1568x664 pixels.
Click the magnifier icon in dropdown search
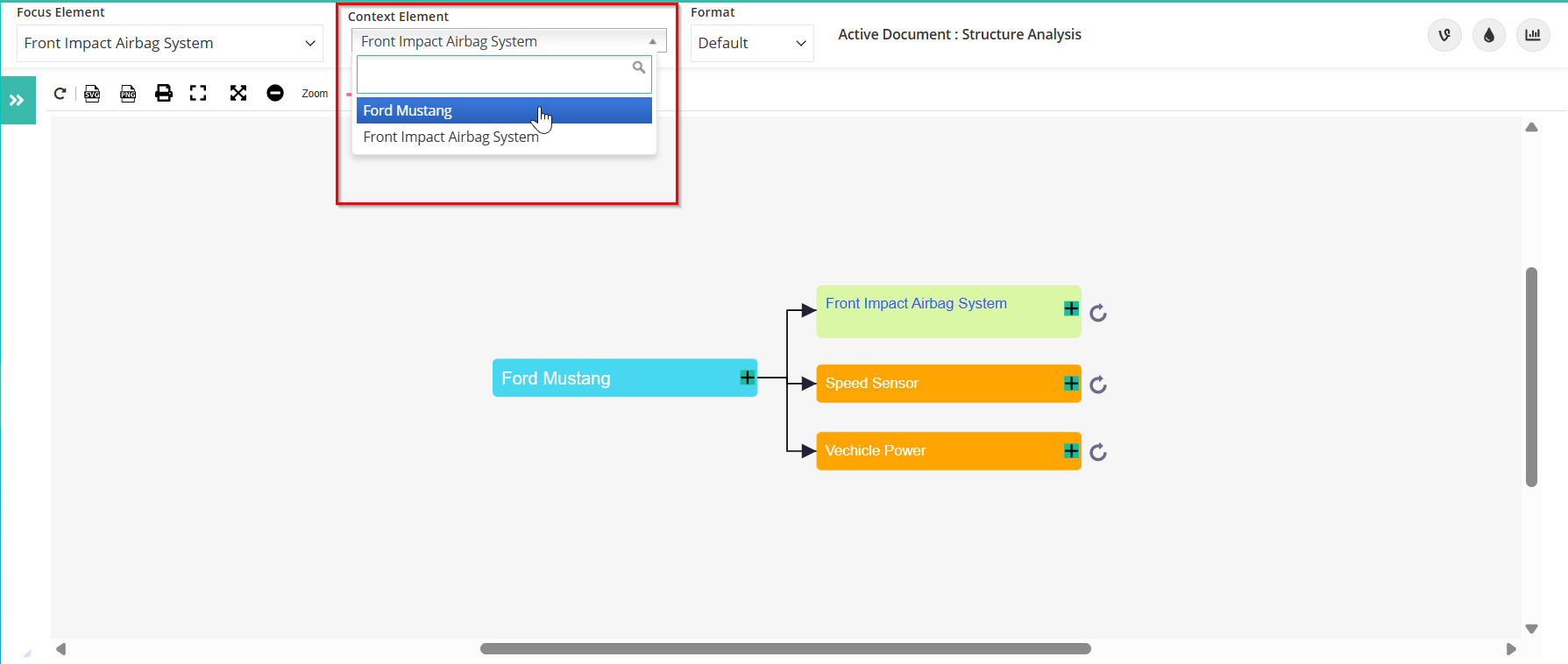[x=639, y=67]
